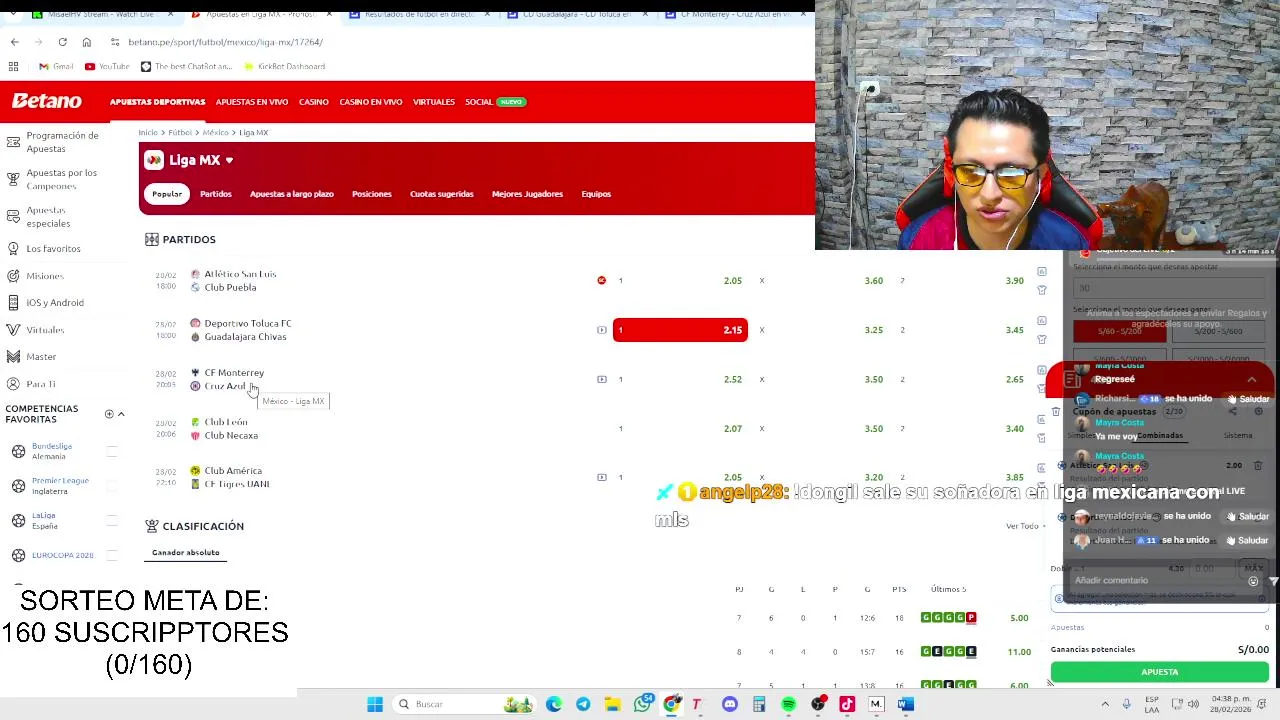Open Windows Start menu
Viewport: 1280px width, 720px height.
375,704
